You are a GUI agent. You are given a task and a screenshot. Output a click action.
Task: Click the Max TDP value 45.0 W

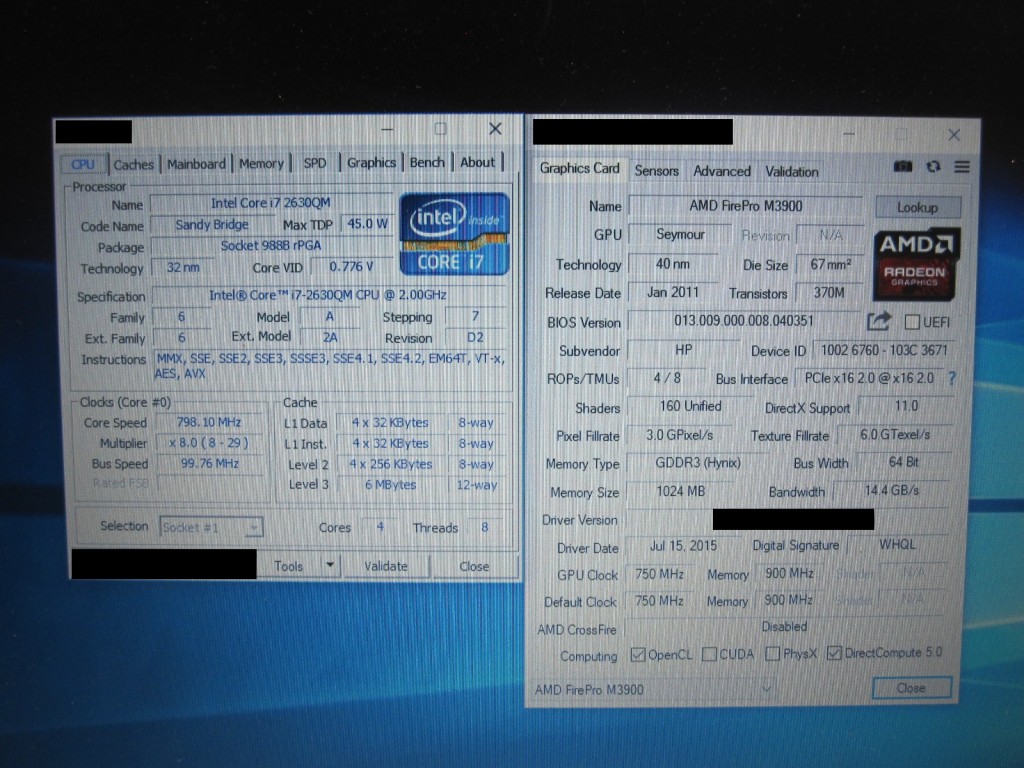pyautogui.click(x=368, y=223)
